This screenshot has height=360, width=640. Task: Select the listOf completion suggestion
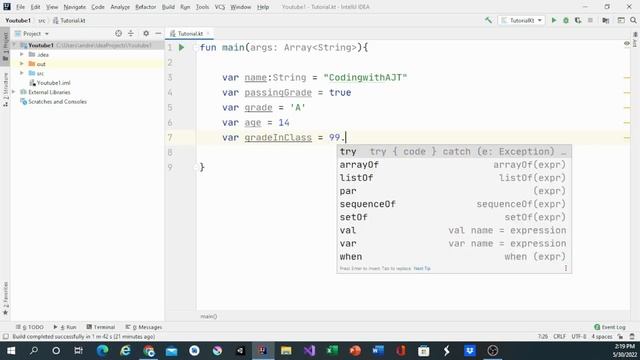454,178
